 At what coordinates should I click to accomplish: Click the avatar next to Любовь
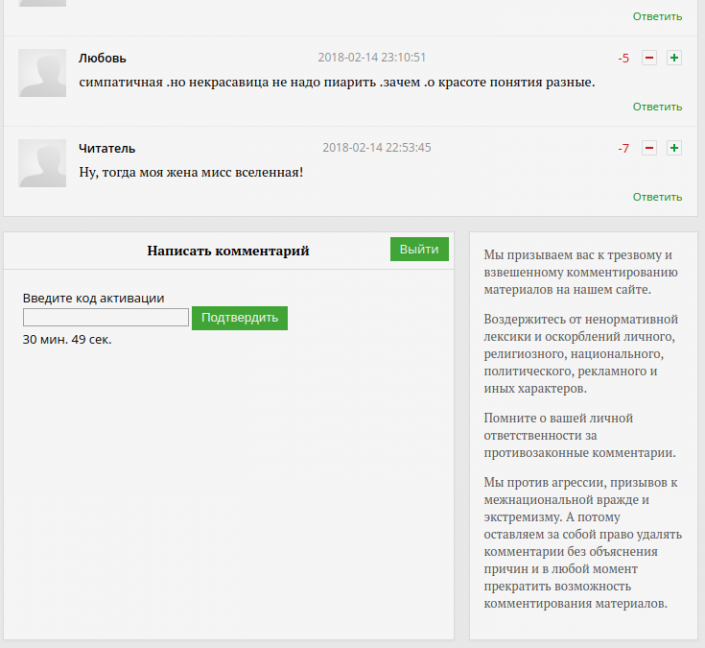tap(42, 73)
